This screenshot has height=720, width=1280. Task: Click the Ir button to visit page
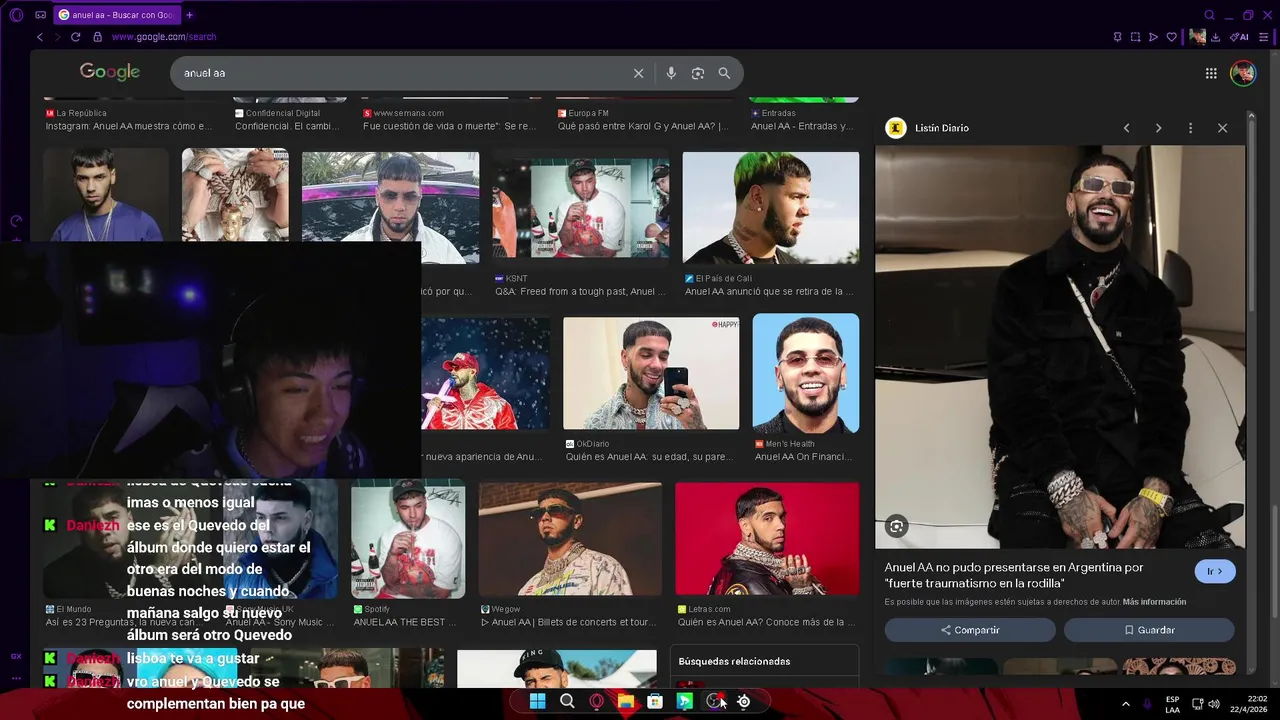(1215, 571)
